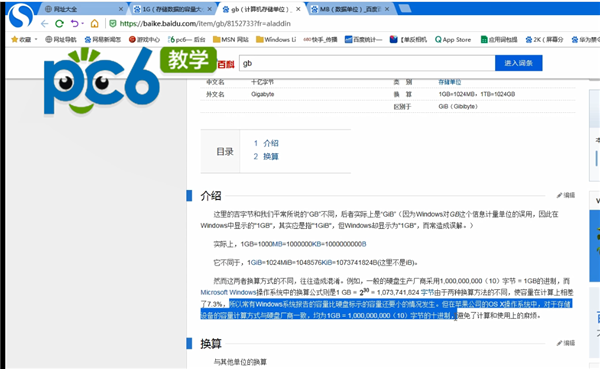This screenshot has height=369, width=600.
Task: Click the Baike search field containing gb
Action: [367, 63]
